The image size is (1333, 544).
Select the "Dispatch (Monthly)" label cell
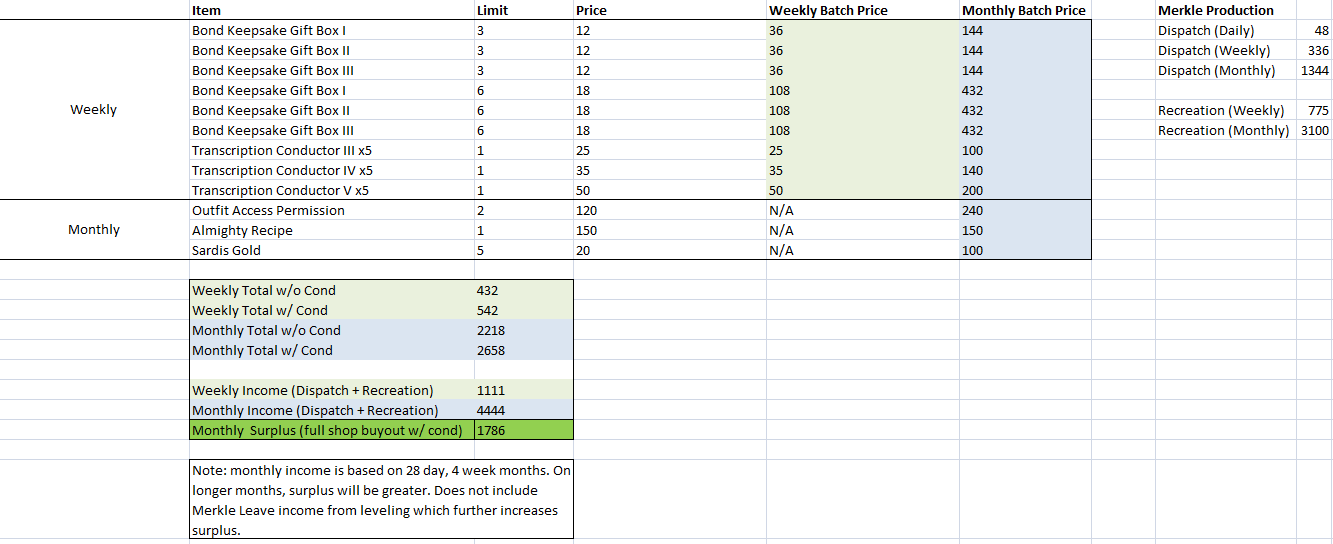click(x=1226, y=70)
